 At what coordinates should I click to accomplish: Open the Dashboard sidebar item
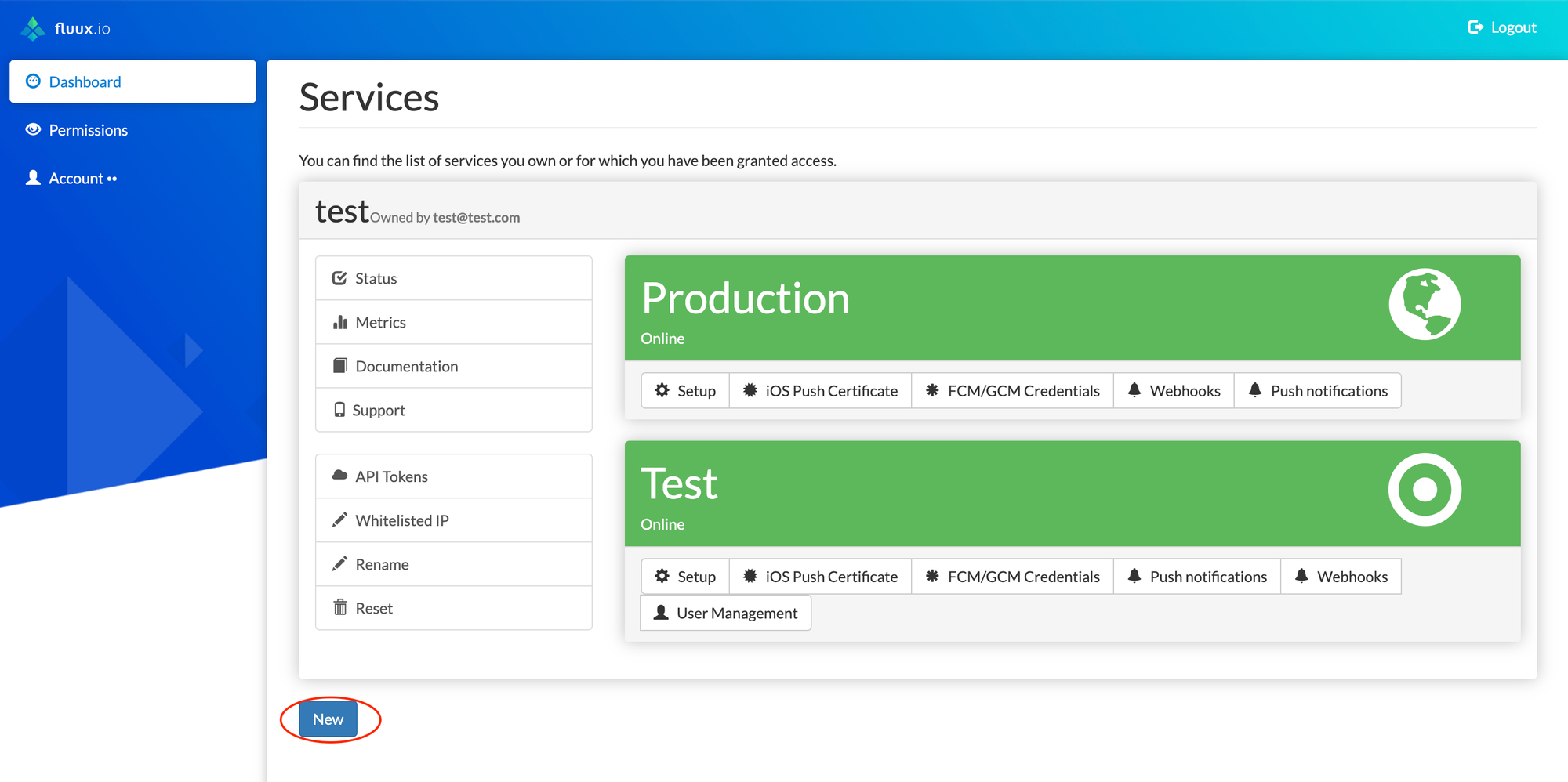coord(132,81)
